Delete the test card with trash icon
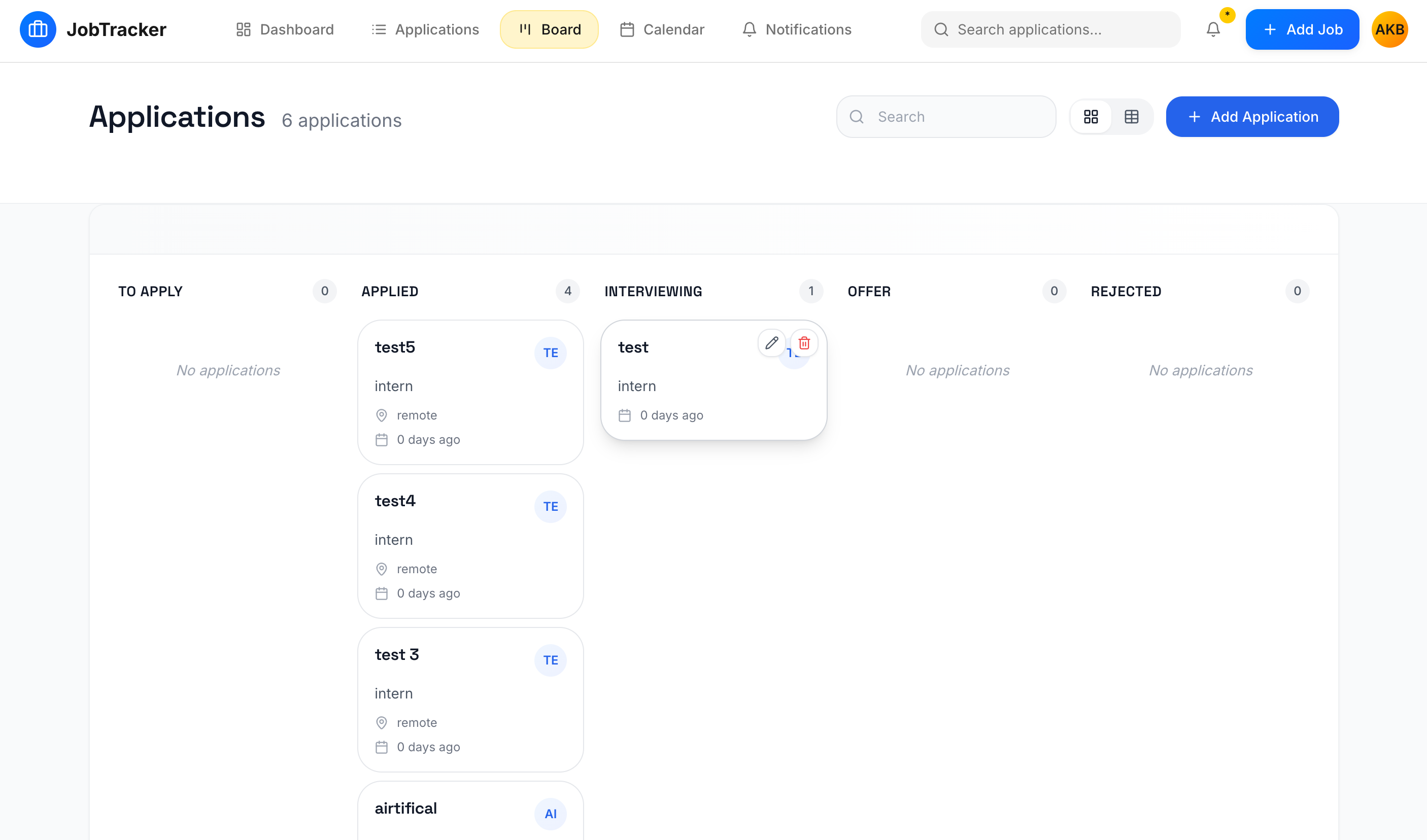The width and height of the screenshot is (1427, 840). click(x=804, y=343)
